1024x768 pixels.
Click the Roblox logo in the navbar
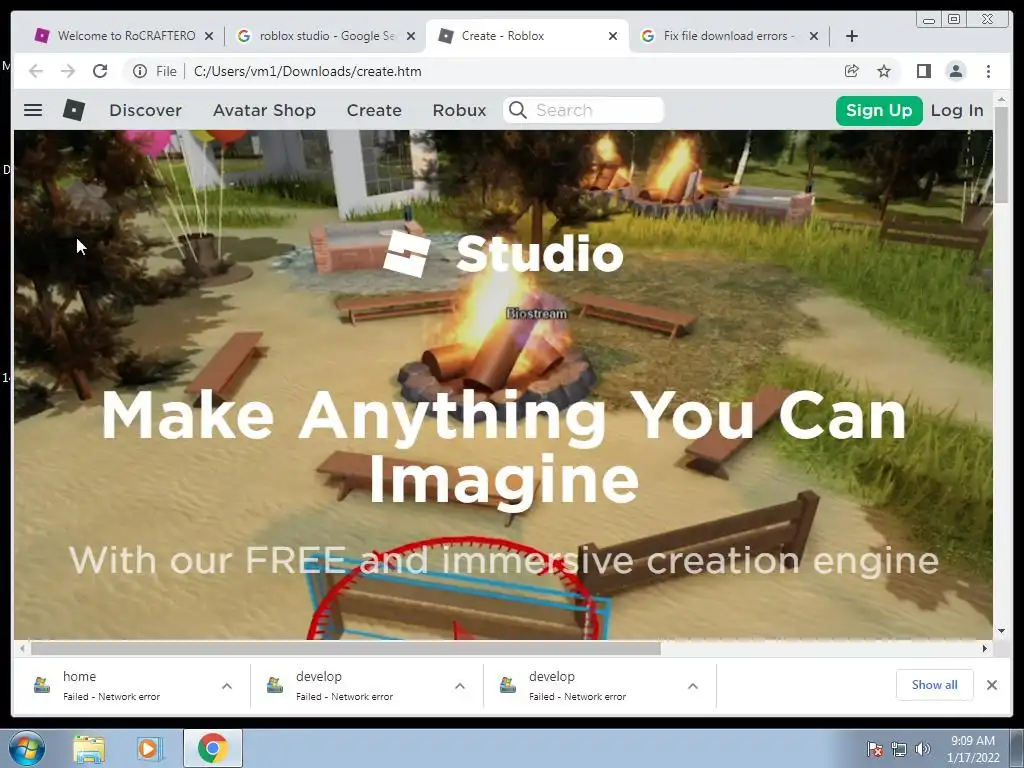click(x=74, y=110)
